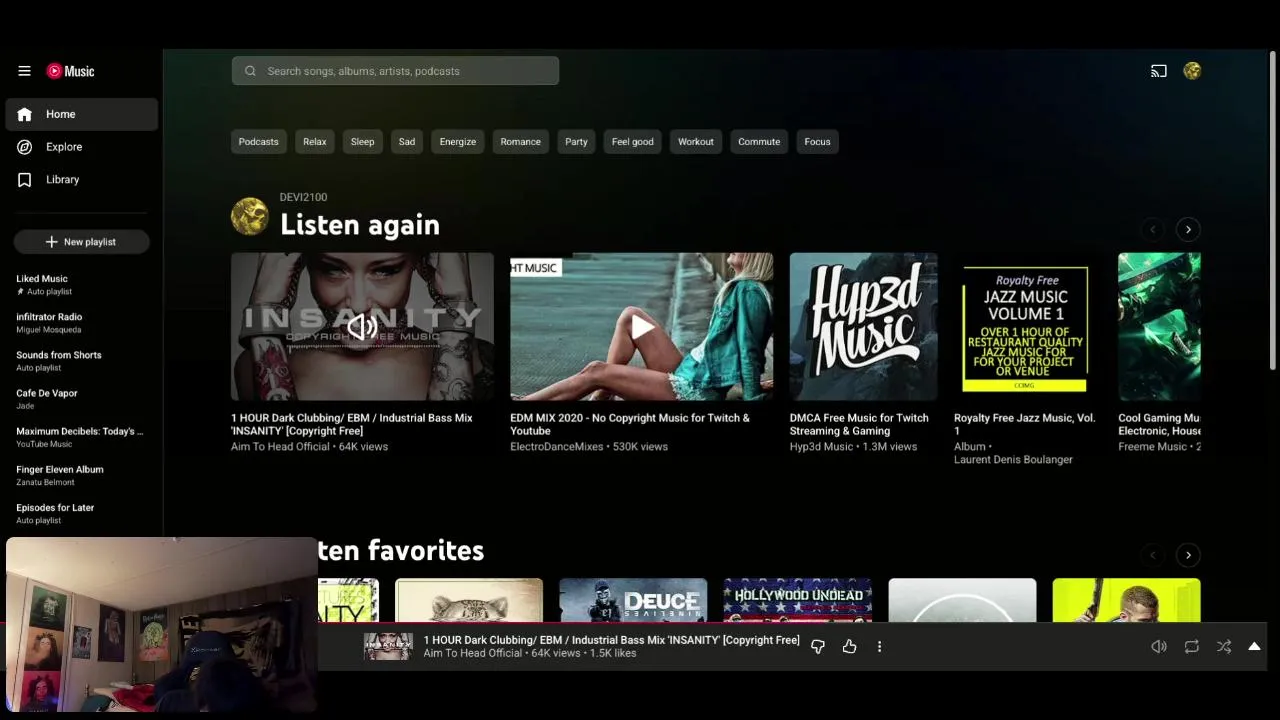Viewport: 1280px width, 720px height.
Task: Play the EDM MIX 2020 thumbnail
Action: (x=641, y=327)
